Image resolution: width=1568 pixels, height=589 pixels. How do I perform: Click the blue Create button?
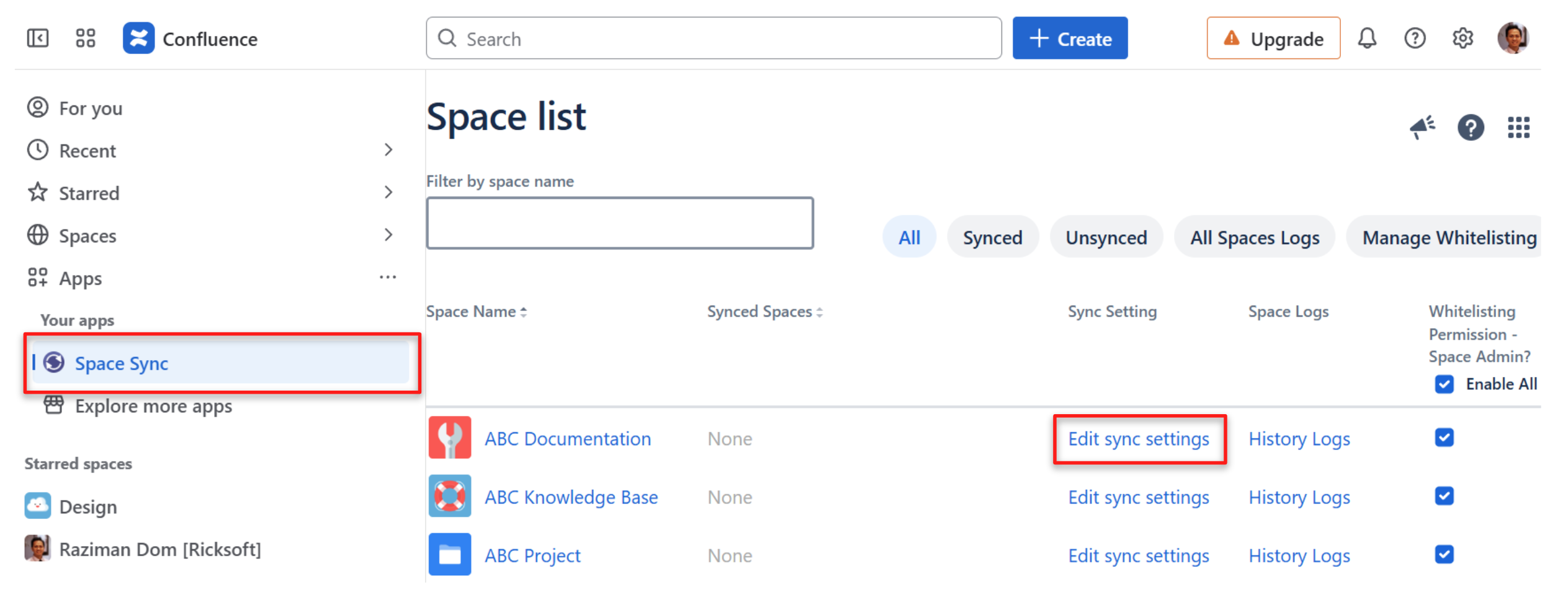pos(1069,38)
